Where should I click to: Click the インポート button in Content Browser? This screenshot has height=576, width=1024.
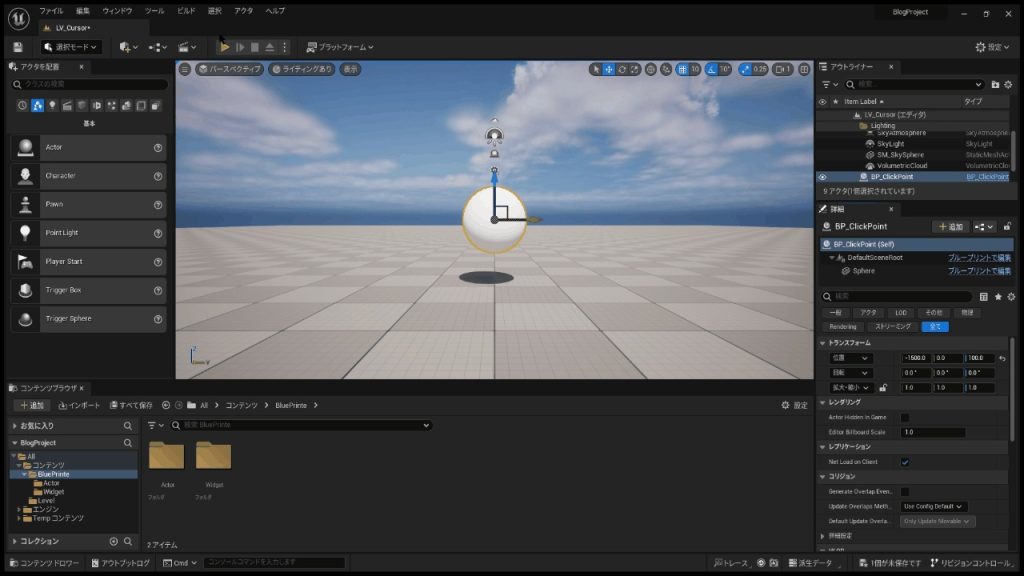(x=79, y=405)
